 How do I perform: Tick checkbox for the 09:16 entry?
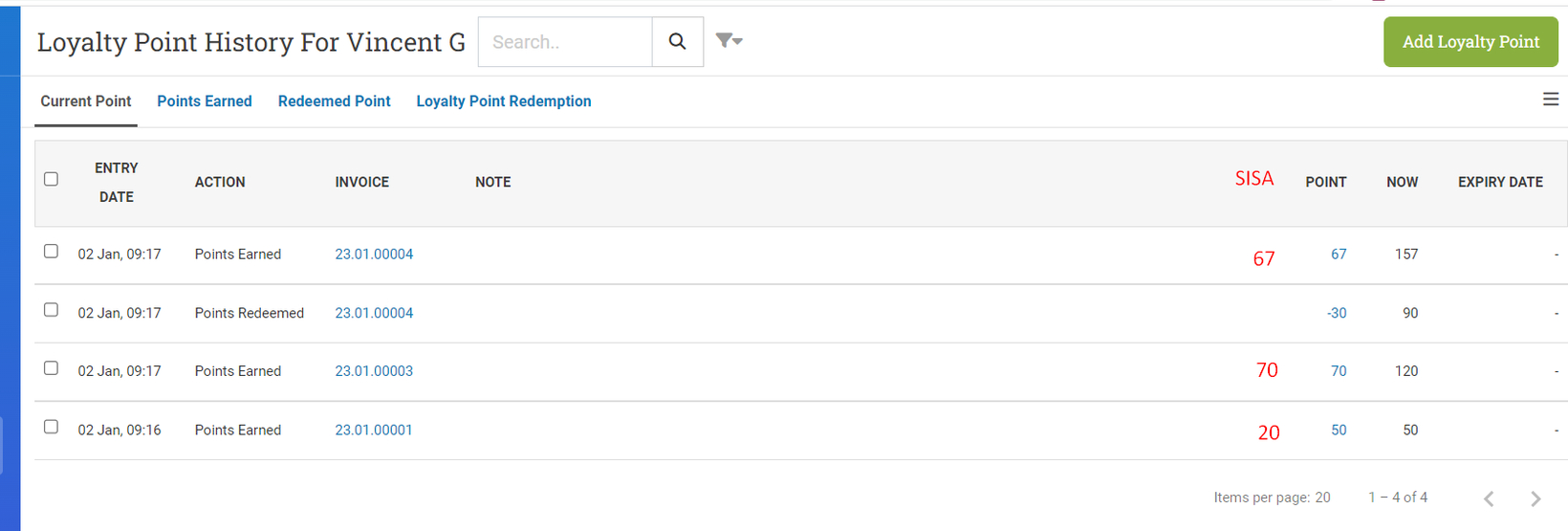pos(52,427)
